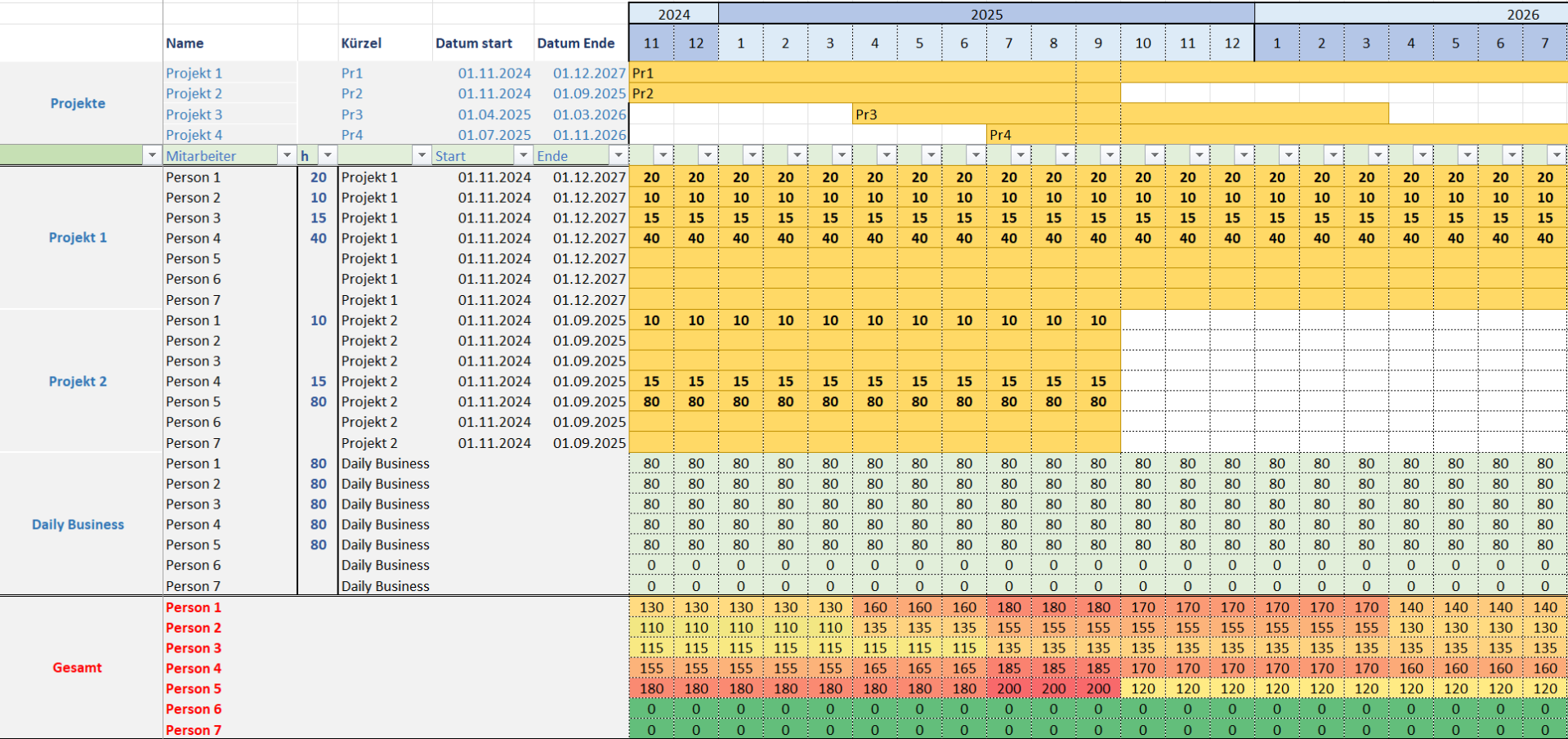Select red Person 3 in Gesamt section
This screenshot has width=1568, height=739.
click(x=194, y=648)
